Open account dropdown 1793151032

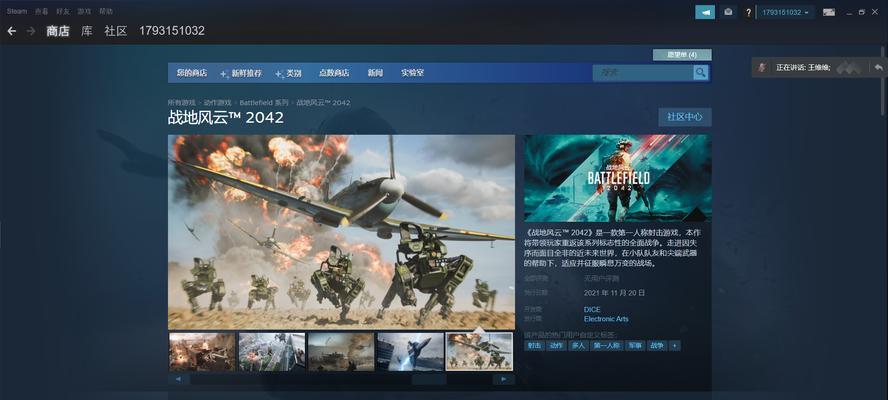(x=785, y=12)
